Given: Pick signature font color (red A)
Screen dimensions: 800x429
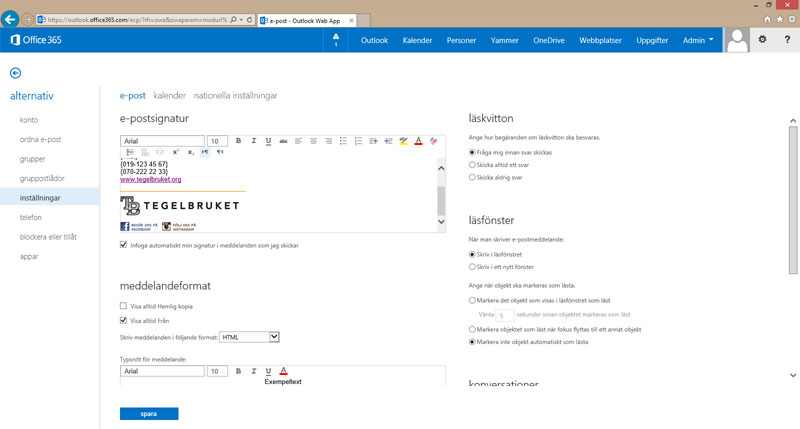Looking at the screenshot, I should [x=418, y=141].
